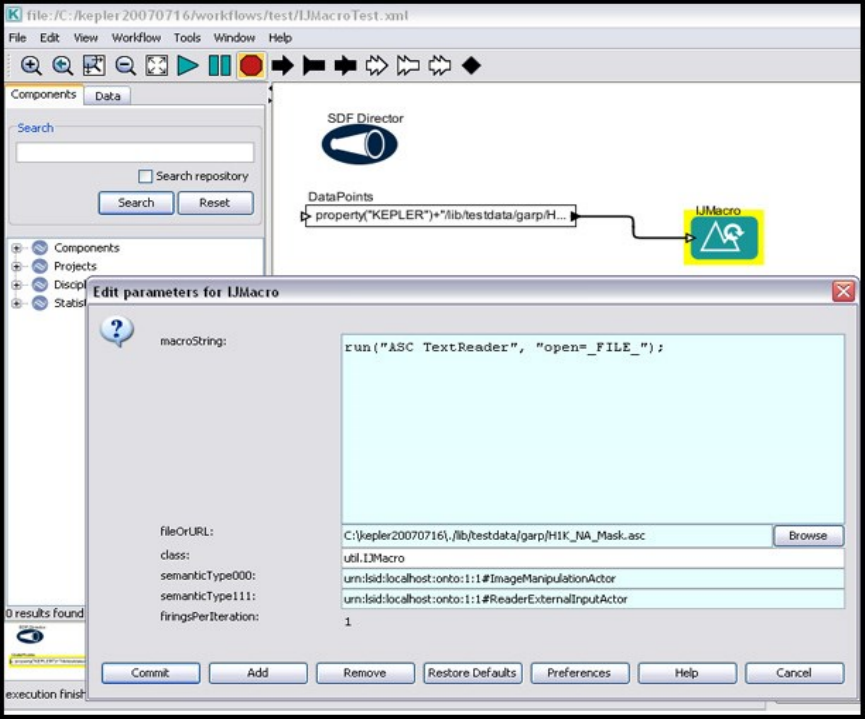The height and width of the screenshot is (719, 865).
Task: Open the Workflow menu
Action: pos(136,38)
